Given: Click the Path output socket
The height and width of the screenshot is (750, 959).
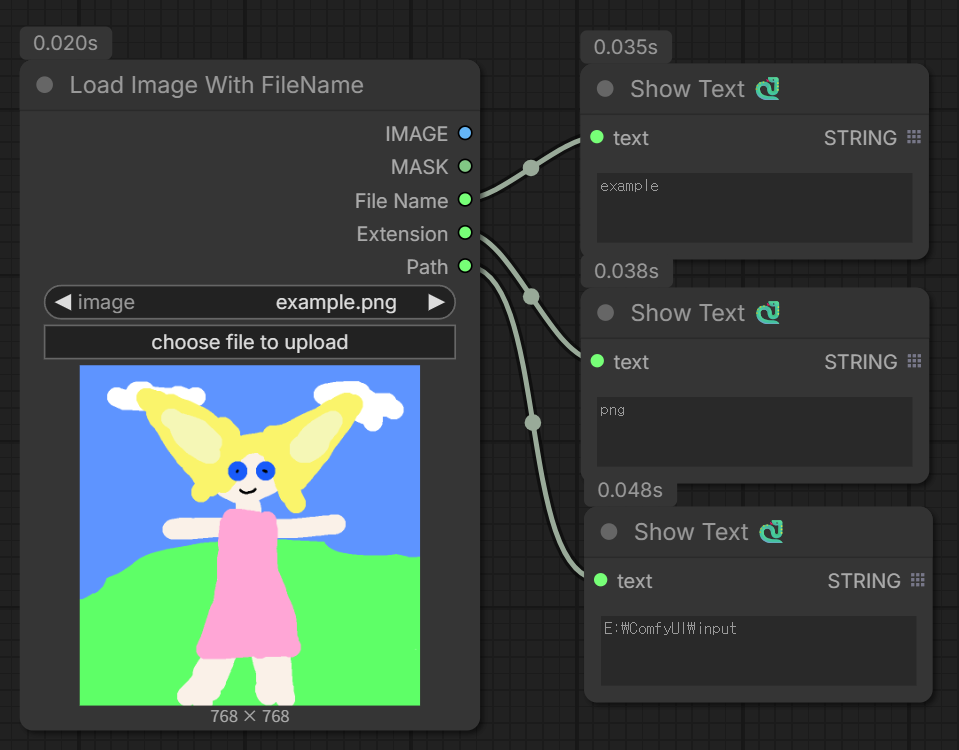Looking at the screenshot, I should click(x=465, y=266).
